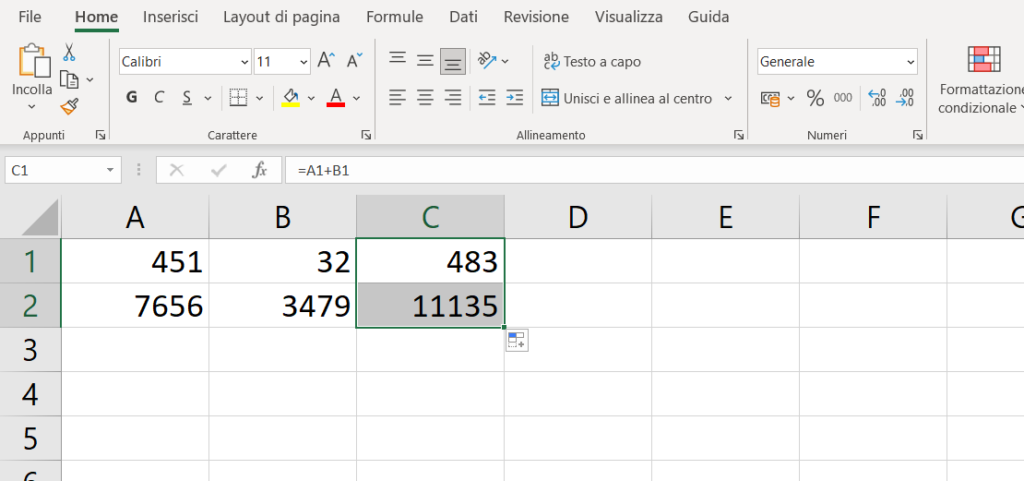This screenshot has height=481, width=1024.
Task: Align text left icon
Action: 398,98
